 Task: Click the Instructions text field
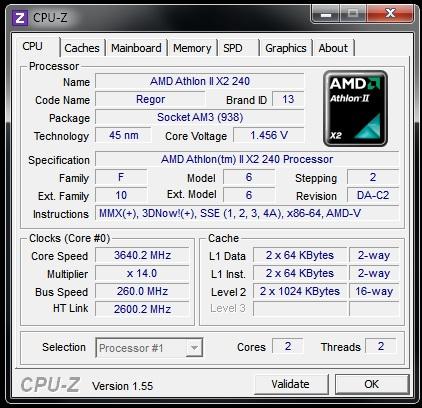[247, 213]
